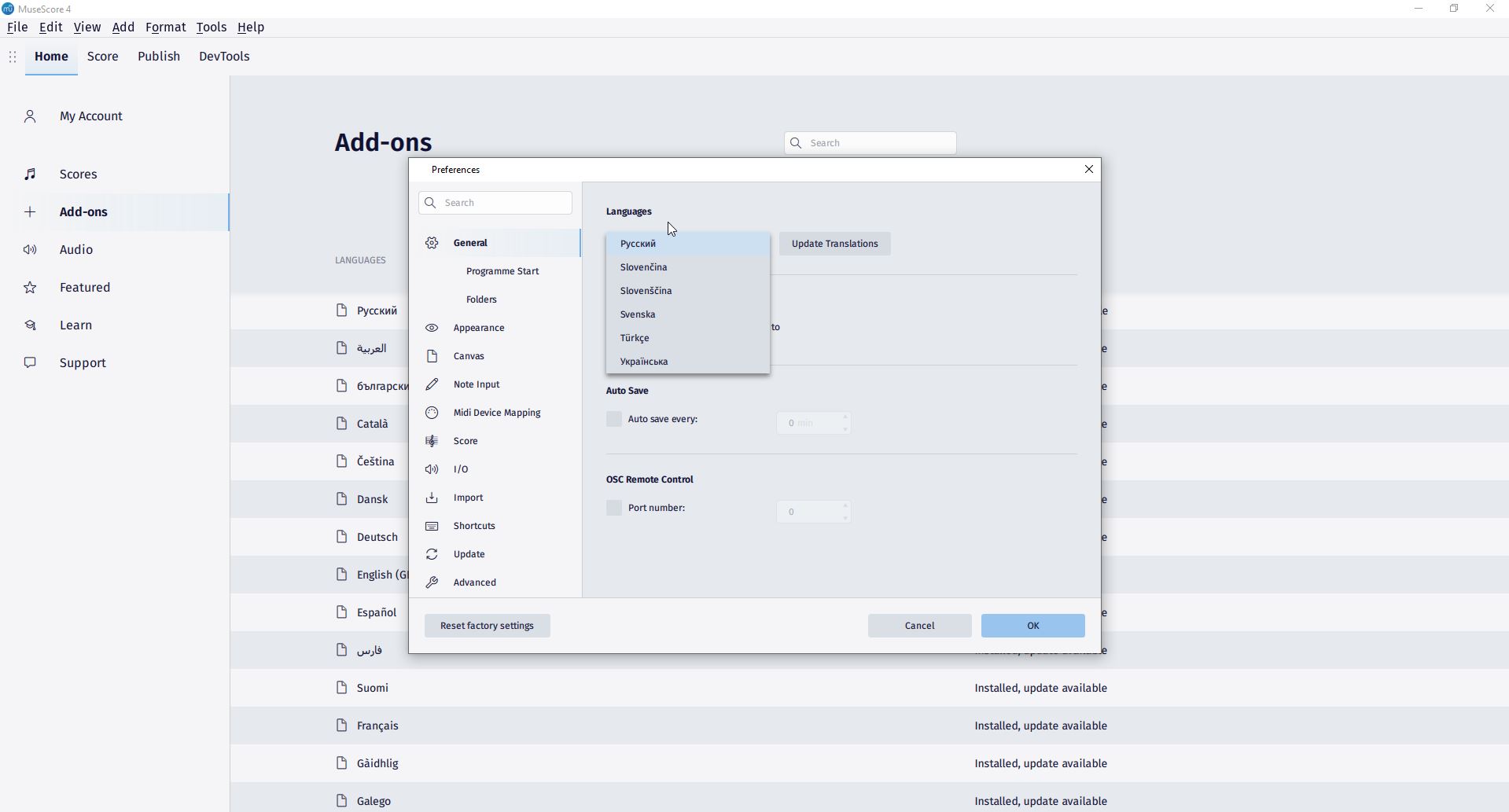Confirm Preferences with OK button
The height and width of the screenshot is (812, 1509).
pos(1033,626)
